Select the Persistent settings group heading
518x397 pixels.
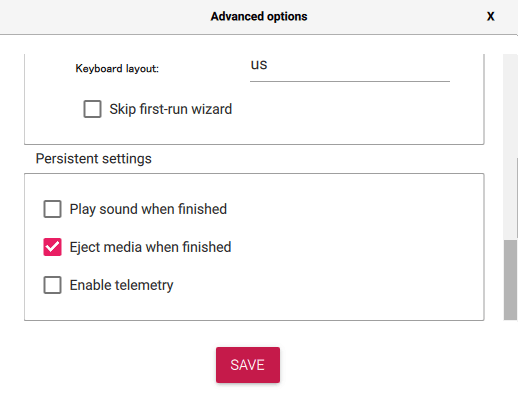(x=94, y=159)
